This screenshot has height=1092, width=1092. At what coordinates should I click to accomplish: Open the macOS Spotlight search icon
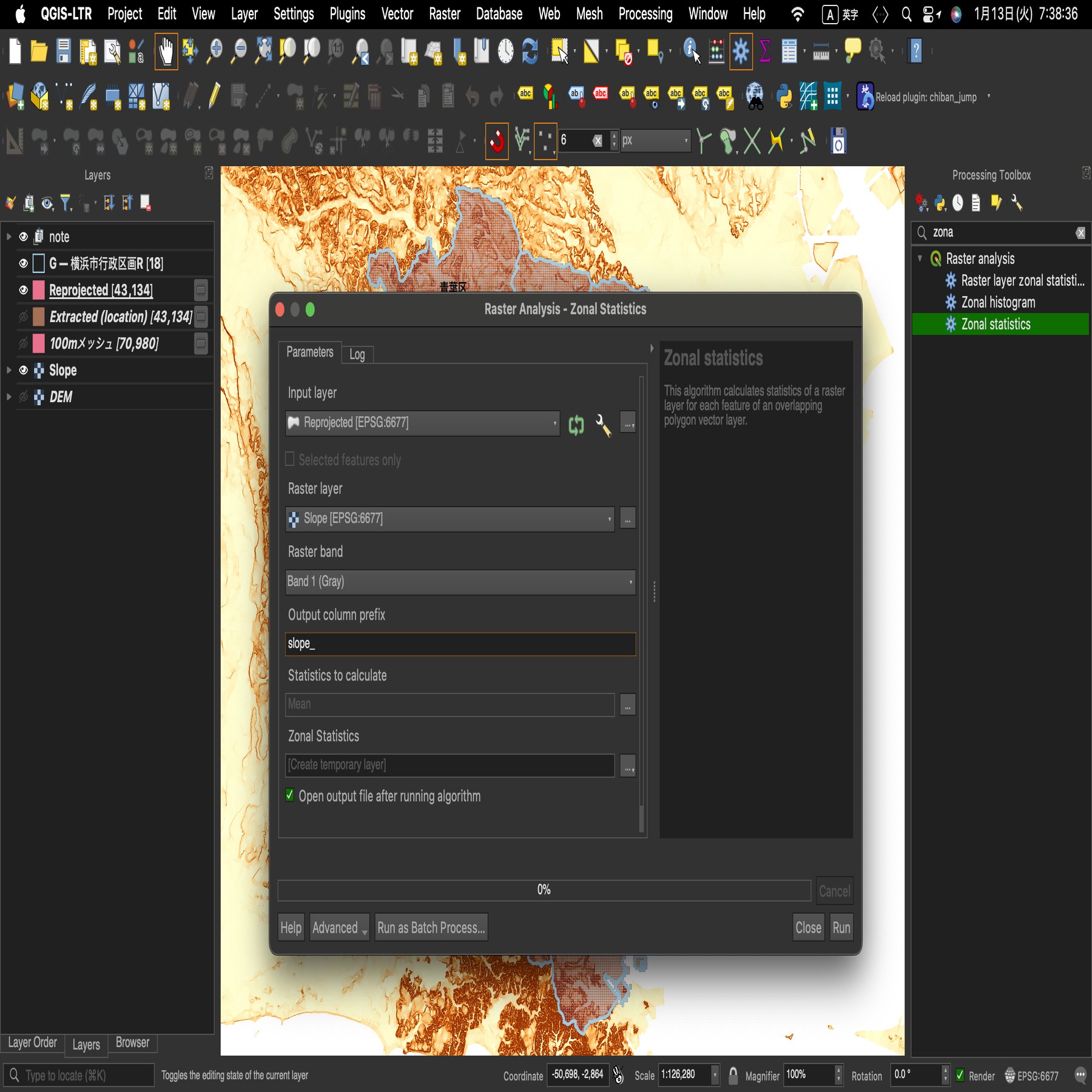[906, 14]
